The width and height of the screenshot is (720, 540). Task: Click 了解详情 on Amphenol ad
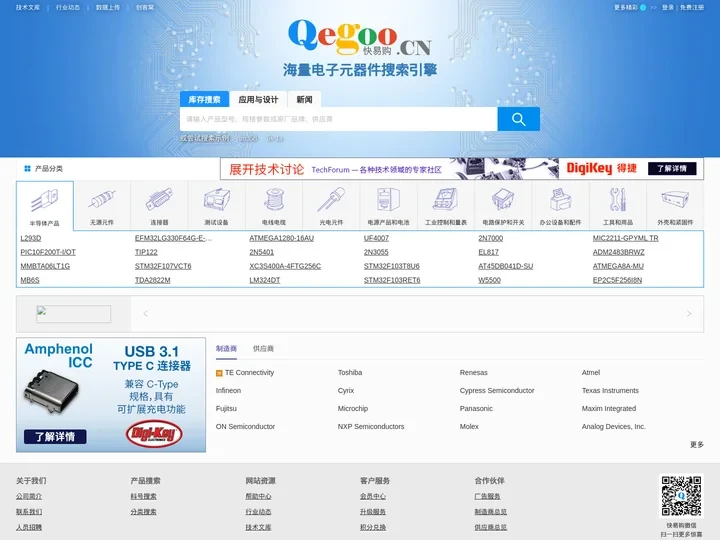[55, 436]
